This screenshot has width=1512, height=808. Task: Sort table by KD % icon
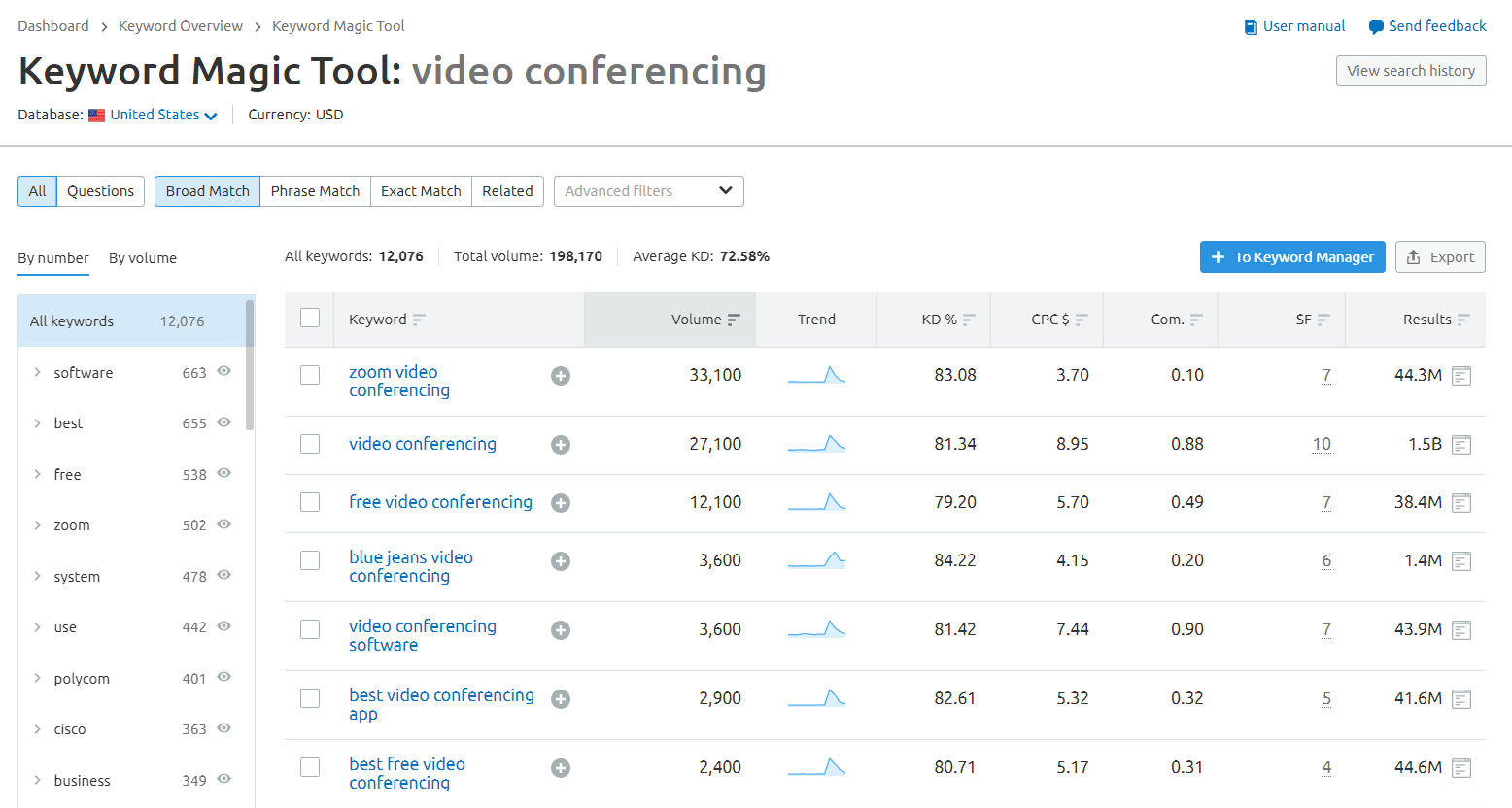pos(969,320)
